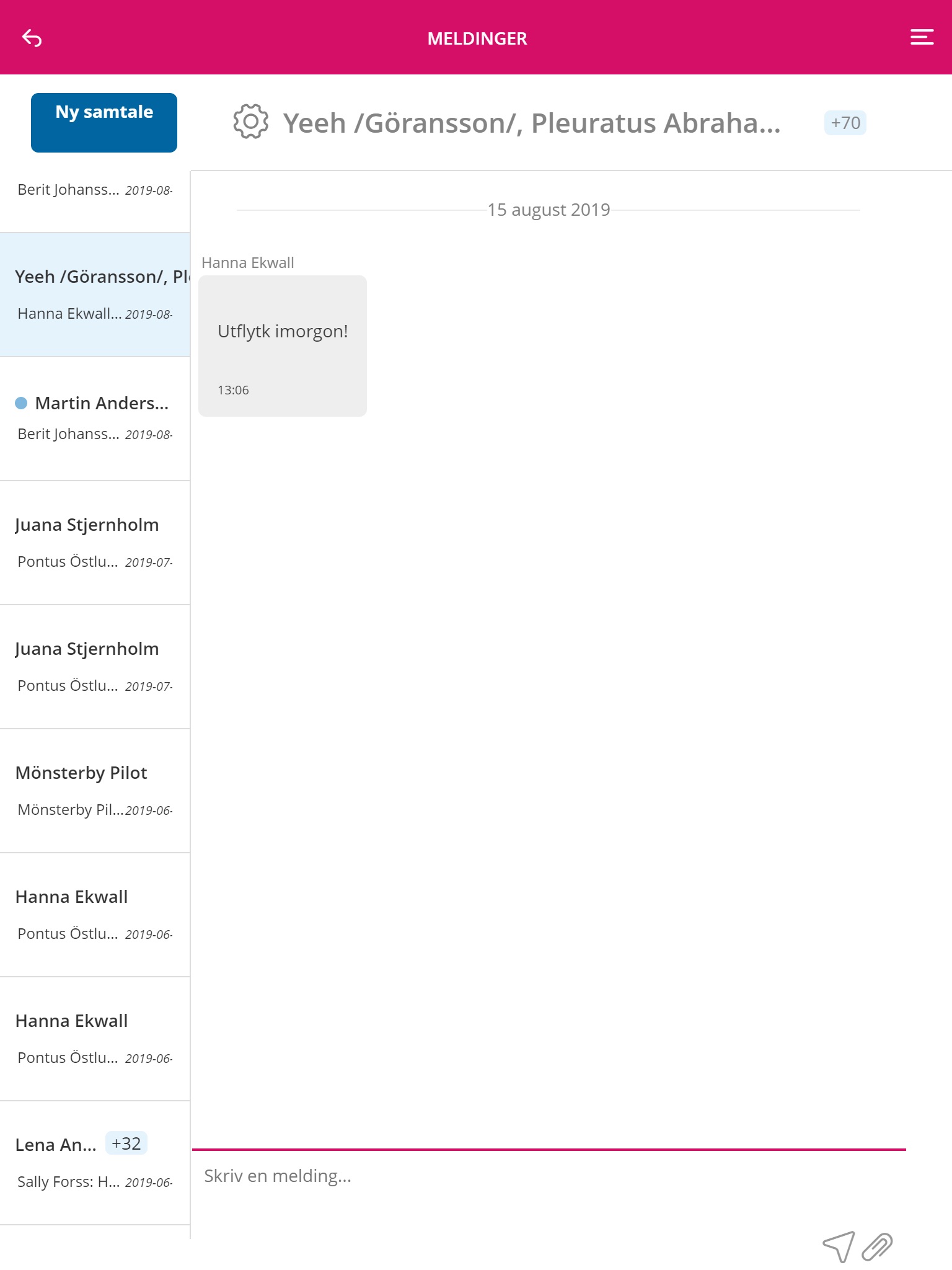Show the +70 participants badge
Image resolution: width=952 pixels, height=1270 pixels.
click(845, 123)
